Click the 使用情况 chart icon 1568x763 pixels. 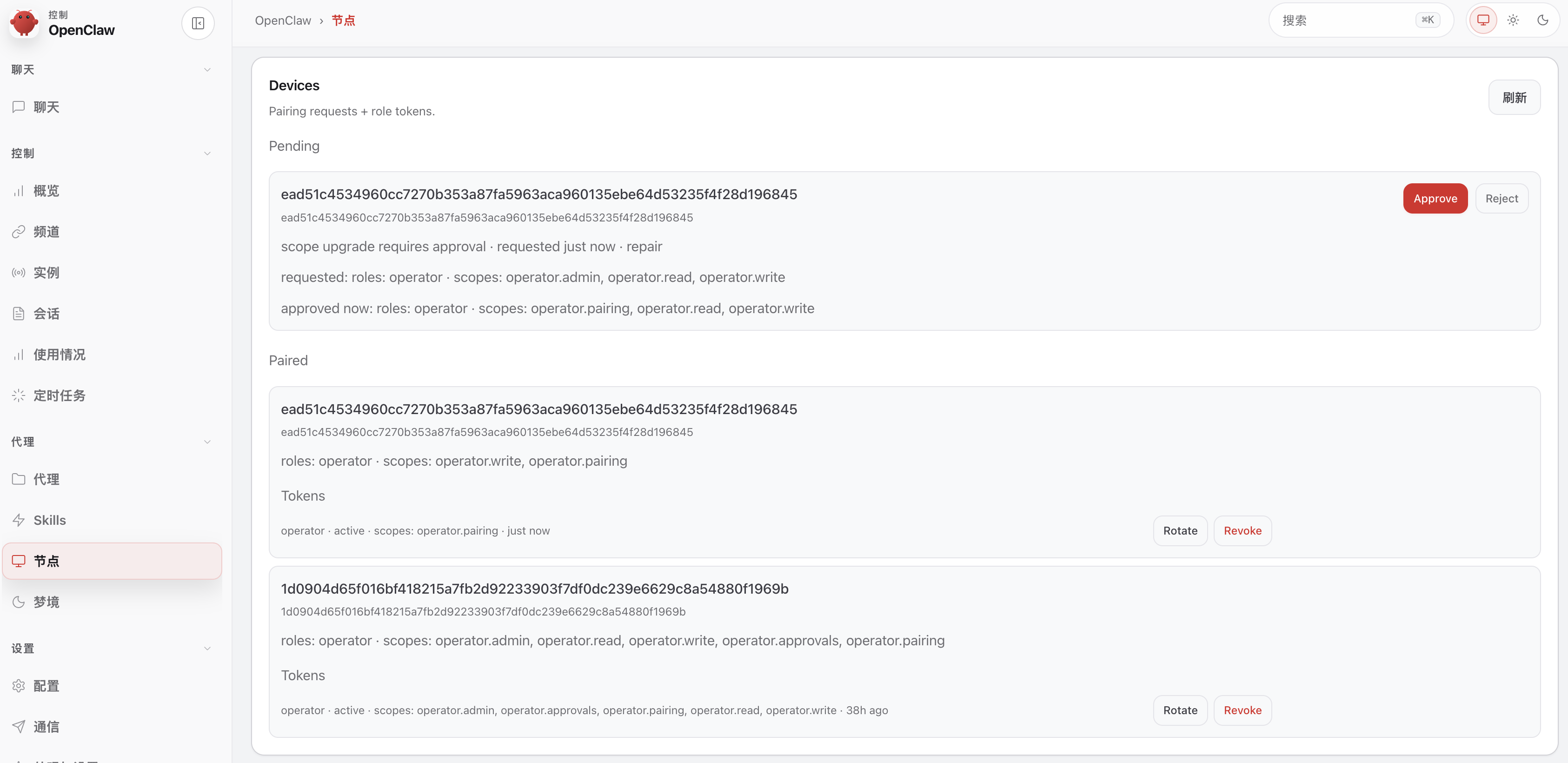(x=19, y=355)
